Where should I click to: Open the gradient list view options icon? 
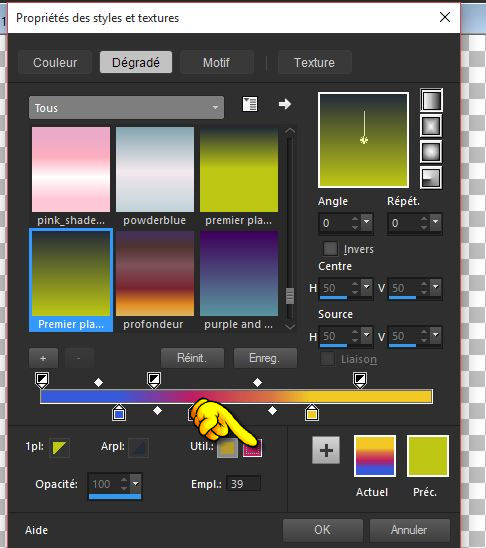250,104
